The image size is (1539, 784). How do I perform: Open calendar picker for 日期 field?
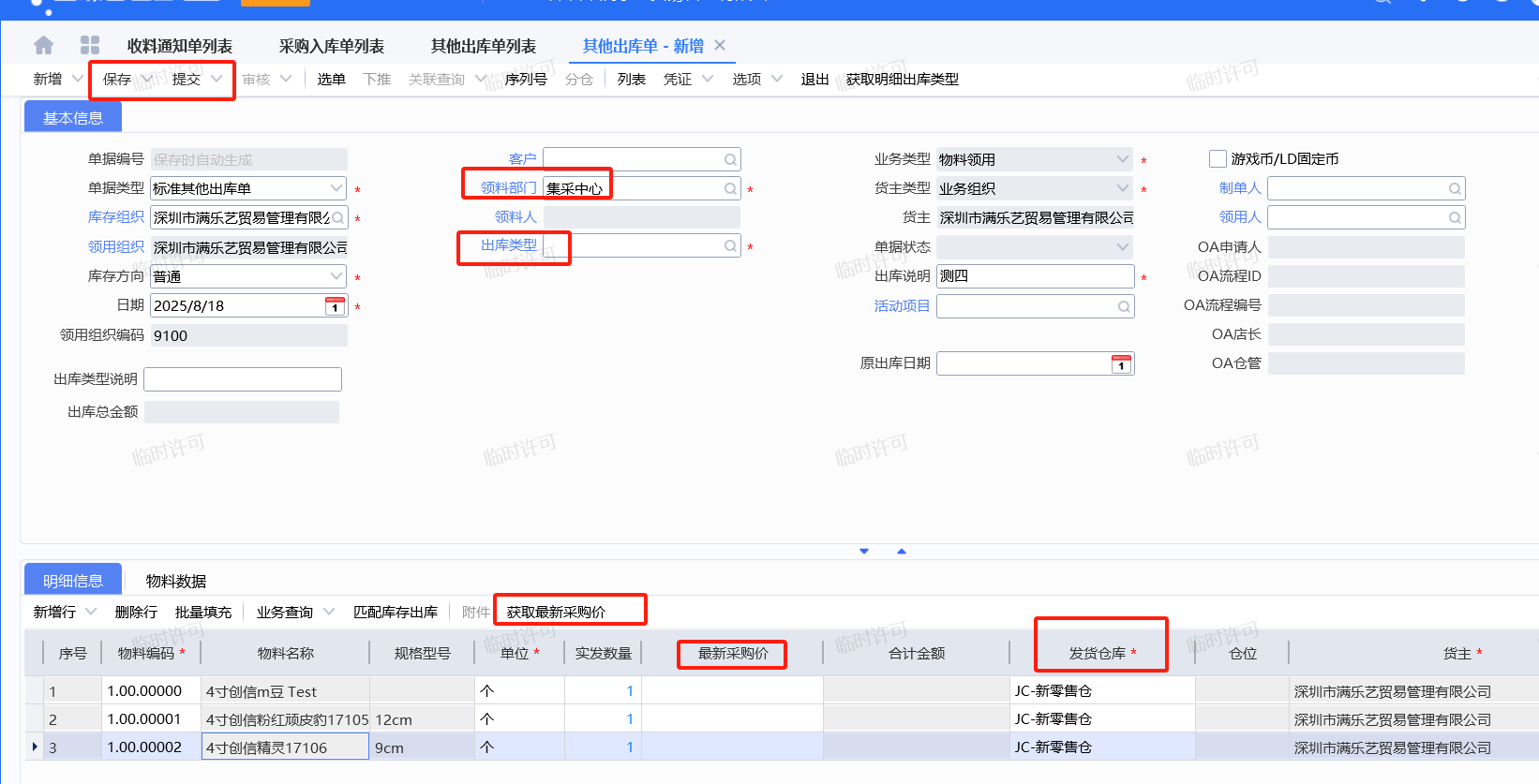click(x=335, y=306)
